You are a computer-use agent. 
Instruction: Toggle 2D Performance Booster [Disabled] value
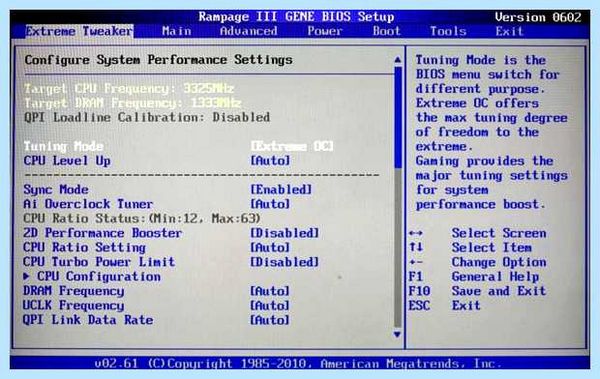tap(285, 233)
